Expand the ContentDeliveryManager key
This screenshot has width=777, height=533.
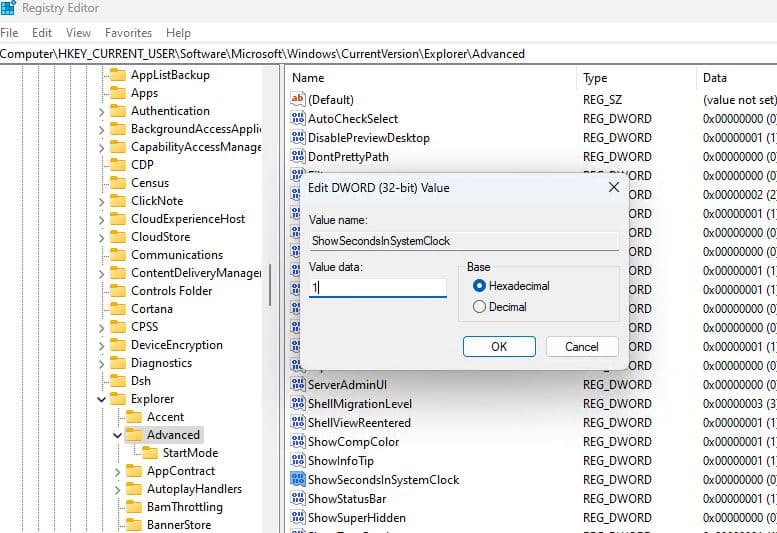(x=102, y=273)
